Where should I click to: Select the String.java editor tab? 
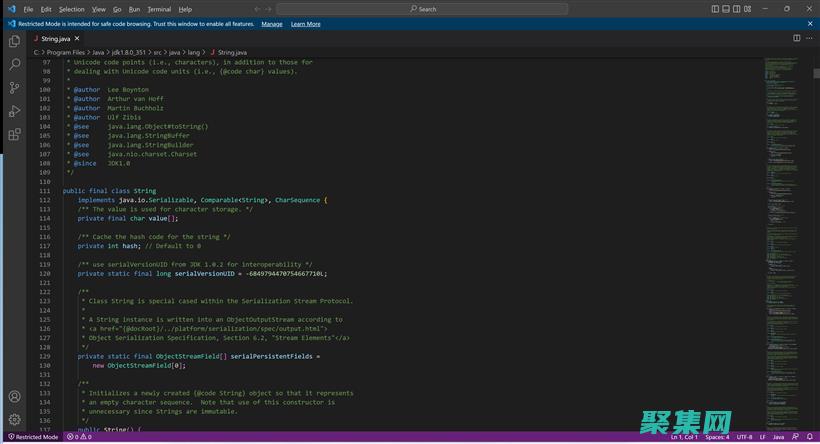[x=55, y=38]
